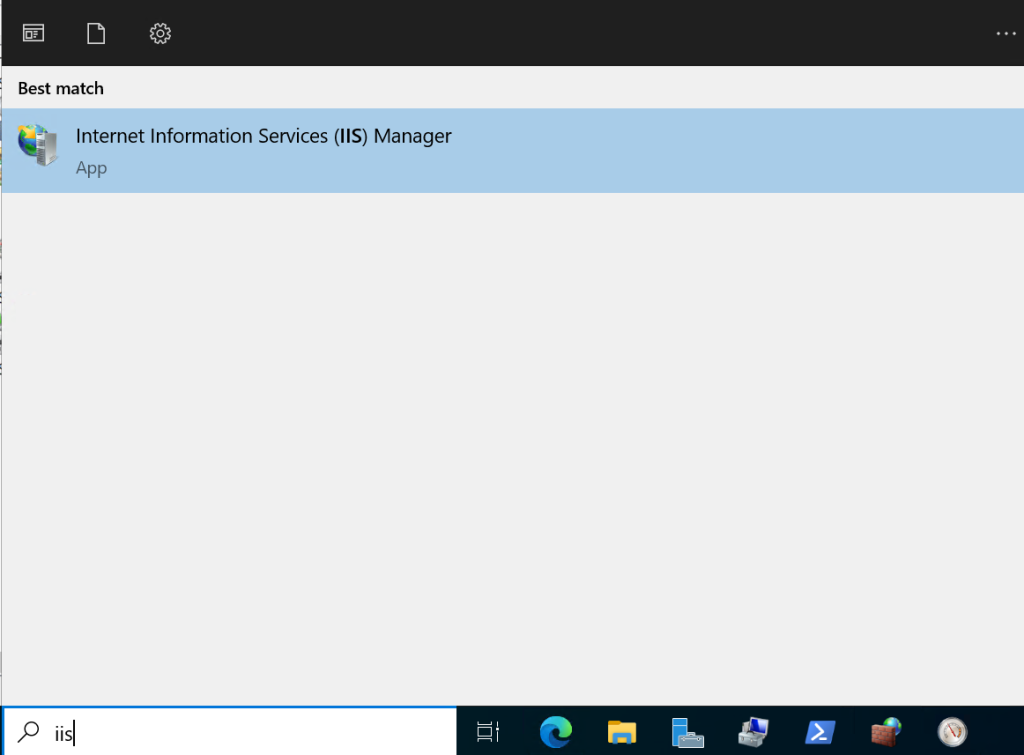1024x755 pixels.
Task: Open Internet Information Services (IIS) Manager result
Action: click(263, 136)
